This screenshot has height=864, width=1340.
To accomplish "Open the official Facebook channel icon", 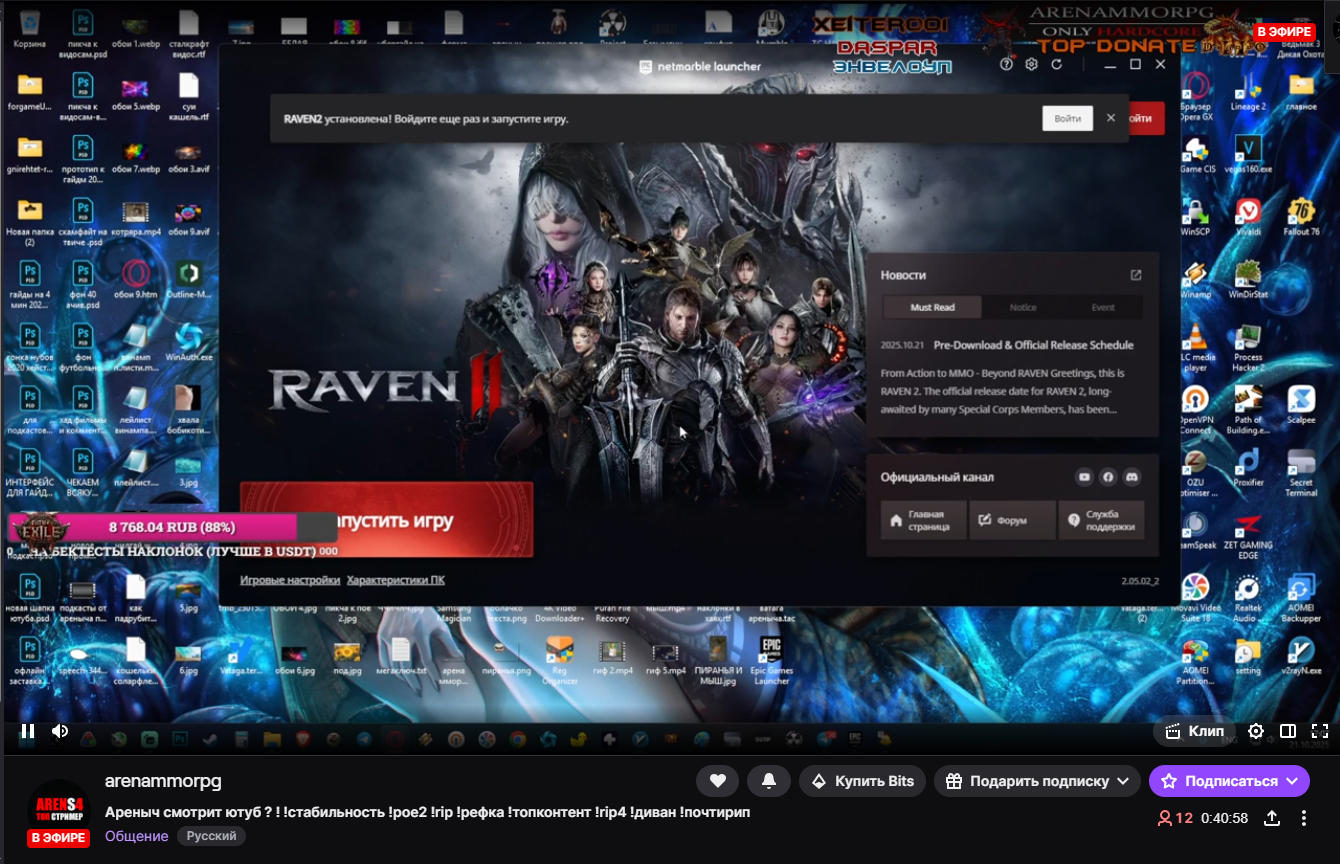I will [1108, 477].
